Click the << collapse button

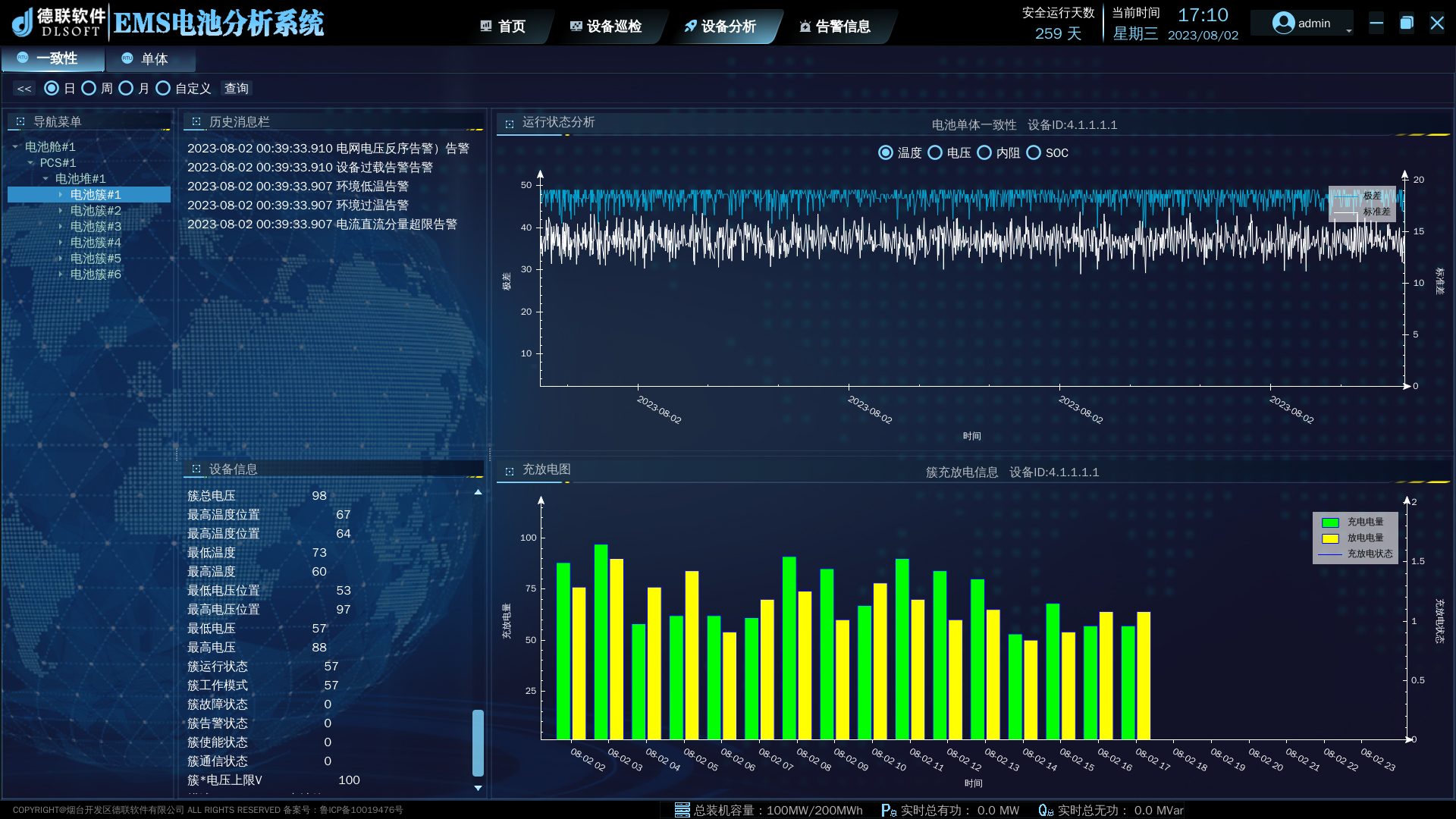click(x=24, y=89)
